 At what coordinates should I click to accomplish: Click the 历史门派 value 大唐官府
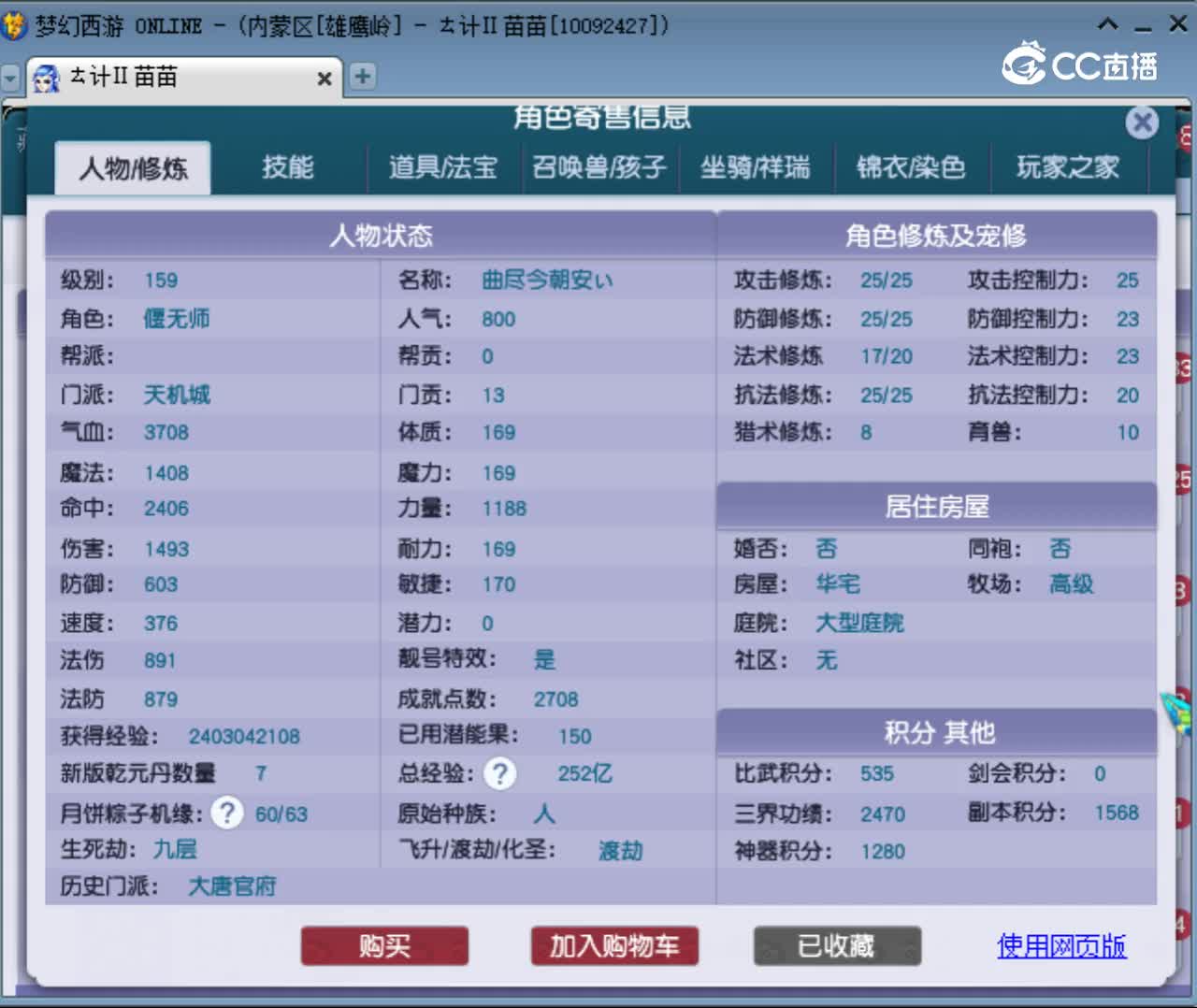232,886
